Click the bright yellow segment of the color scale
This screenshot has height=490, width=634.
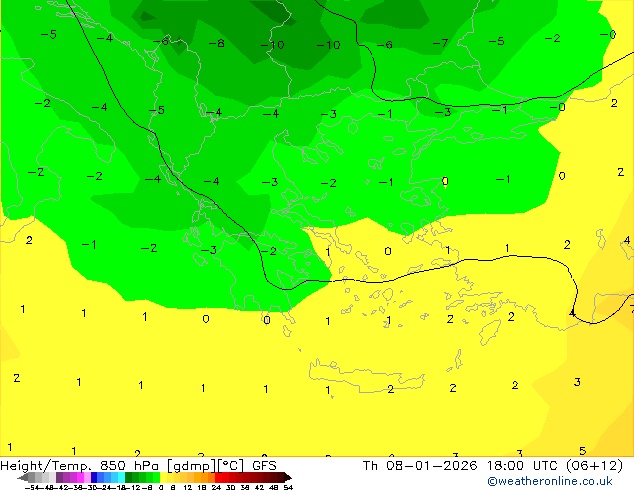pos(163,477)
